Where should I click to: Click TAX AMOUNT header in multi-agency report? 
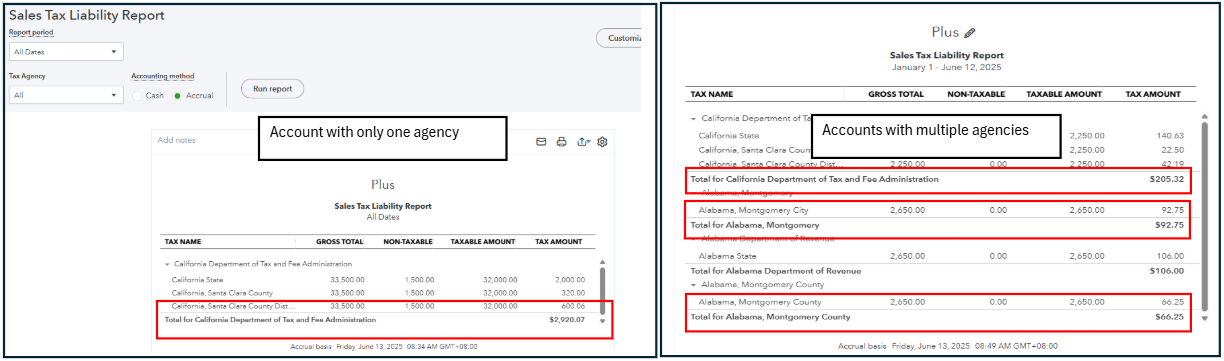[x=1154, y=94]
